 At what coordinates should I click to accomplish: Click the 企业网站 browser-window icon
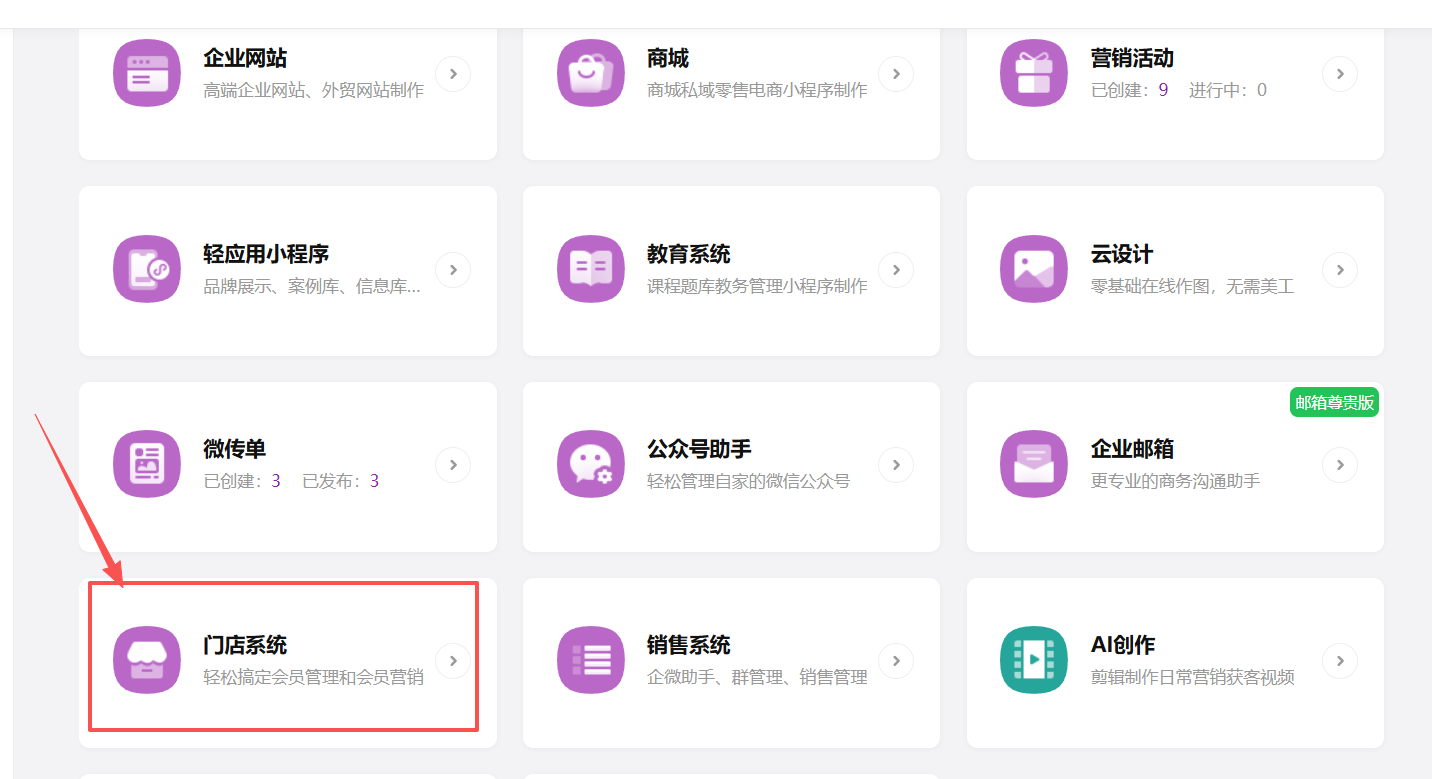pyautogui.click(x=147, y=73)
